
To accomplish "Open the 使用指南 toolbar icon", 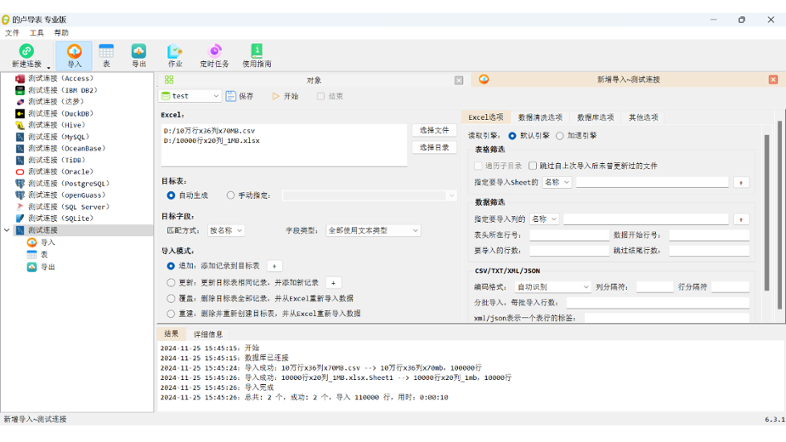I will 257,51.
